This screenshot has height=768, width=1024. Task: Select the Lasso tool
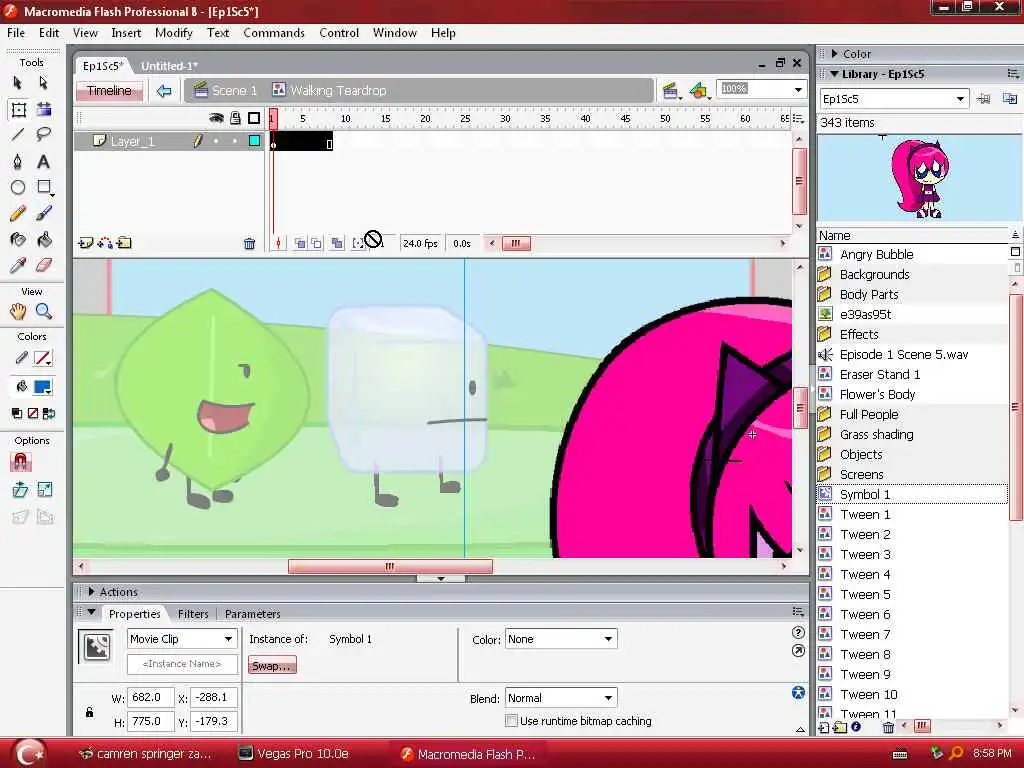coord(44,135)
